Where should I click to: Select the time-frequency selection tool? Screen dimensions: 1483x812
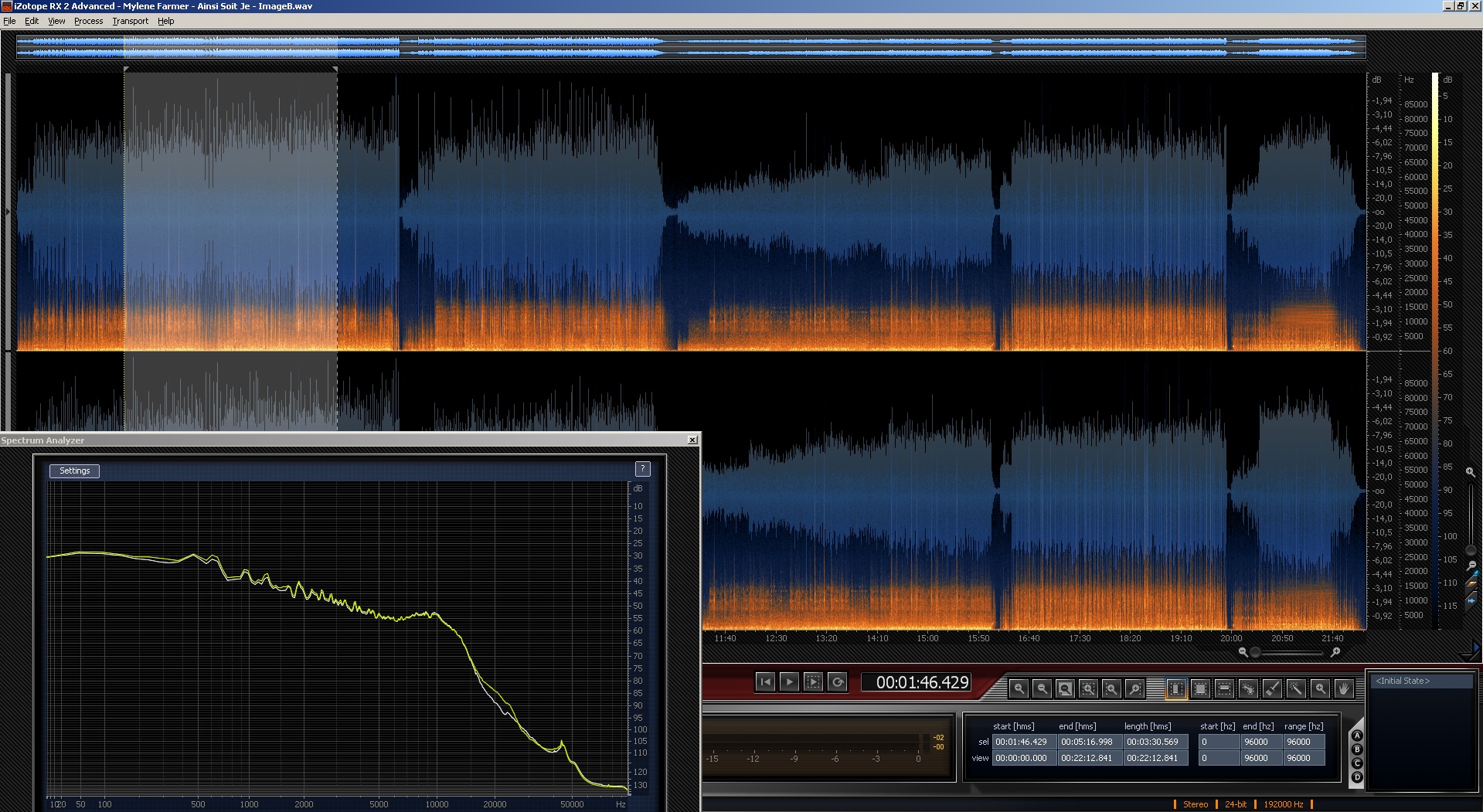coord(1200,688)
